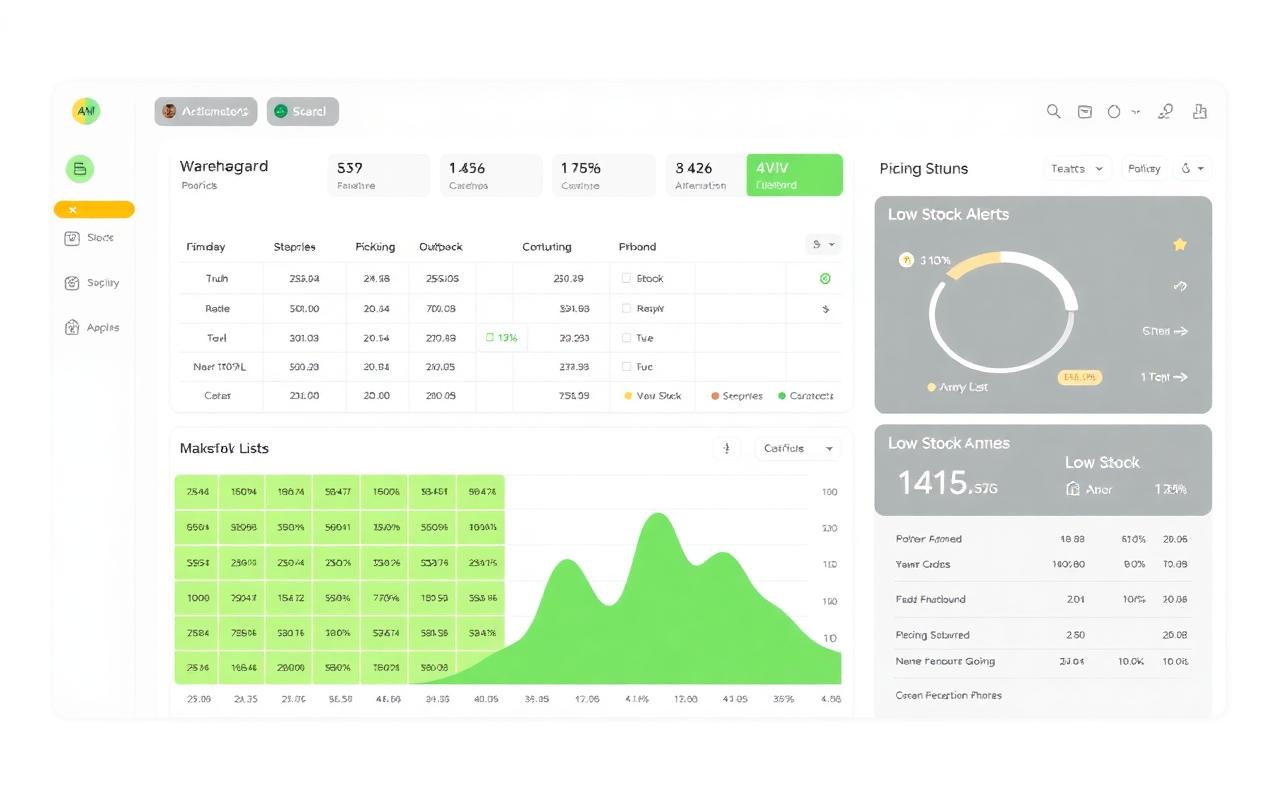Open the Applies sidebar item
1280x800 pixels.
coord(92,328)
